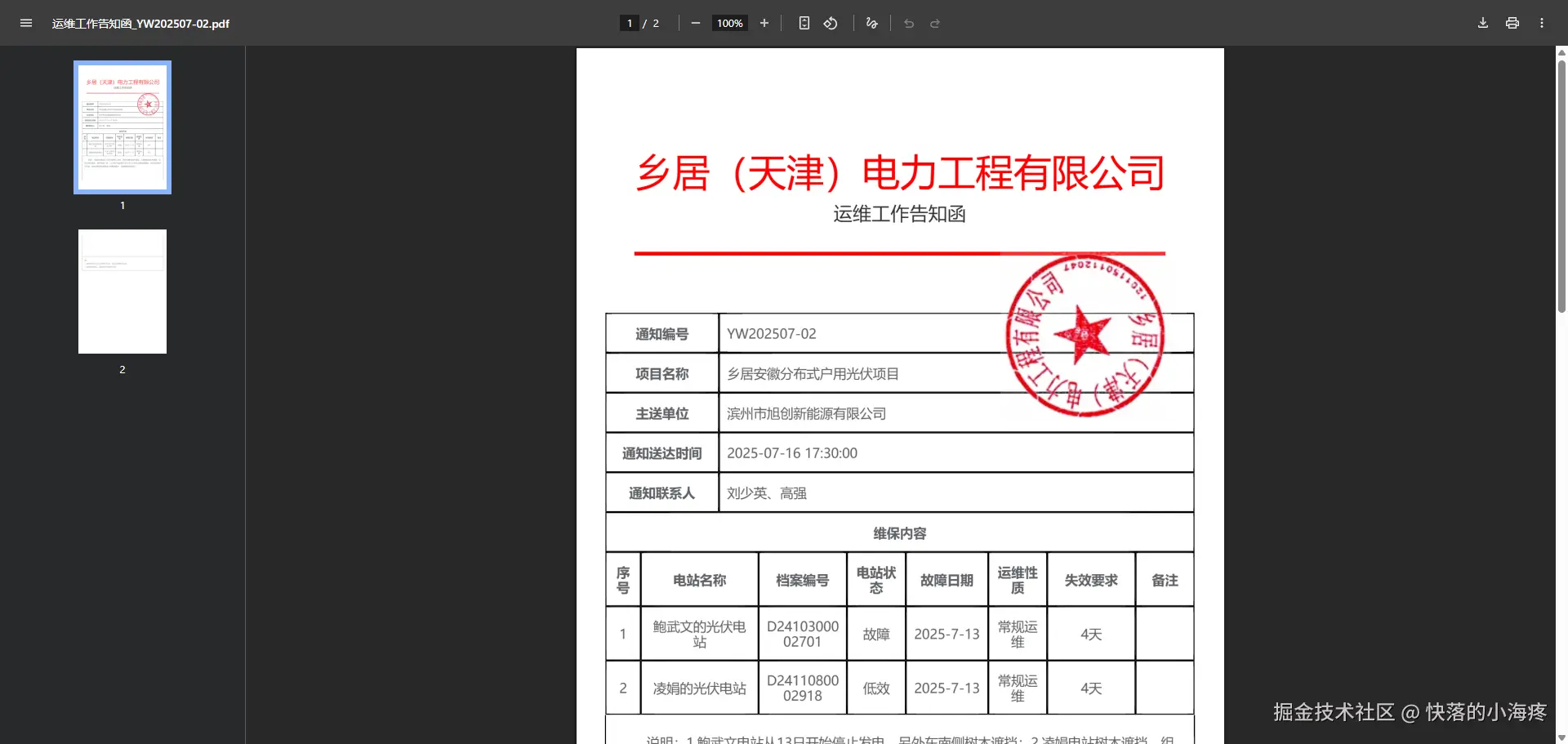Screen dimensions: 1568x744
Task: Click the 故障日期 column header
Action: pyautogui.click(x=947, y=580)
